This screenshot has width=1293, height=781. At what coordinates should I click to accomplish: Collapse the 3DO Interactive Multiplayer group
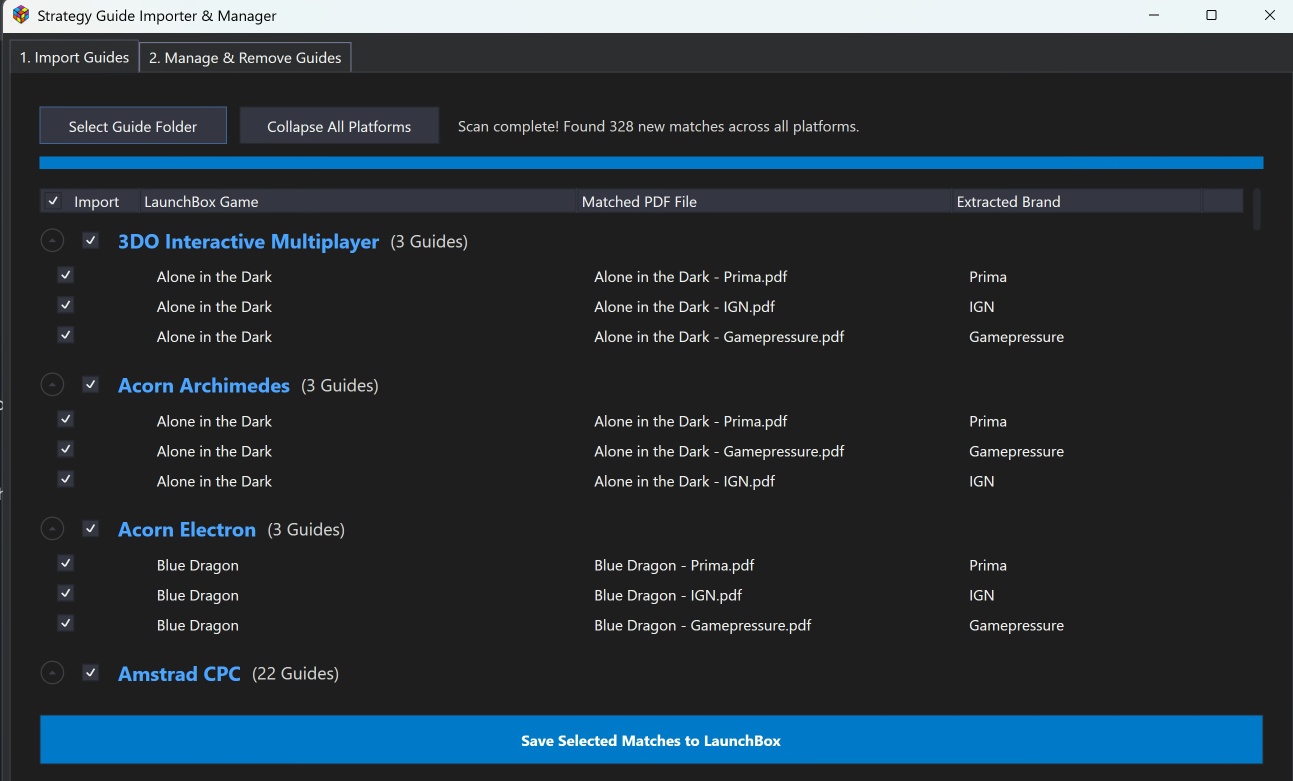click(x=52, y=241)
